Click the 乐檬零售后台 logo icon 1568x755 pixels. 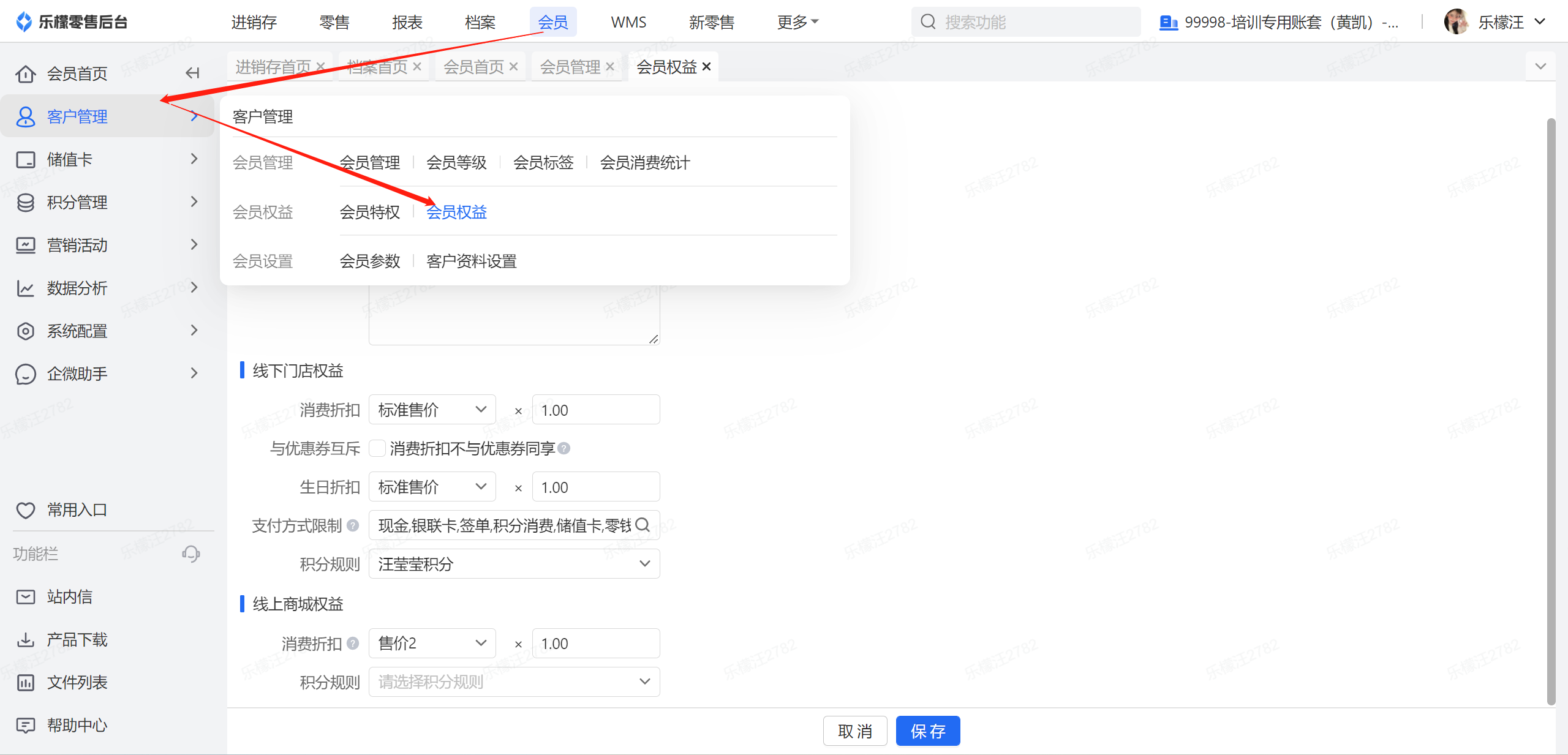click(x=23, y=22)
